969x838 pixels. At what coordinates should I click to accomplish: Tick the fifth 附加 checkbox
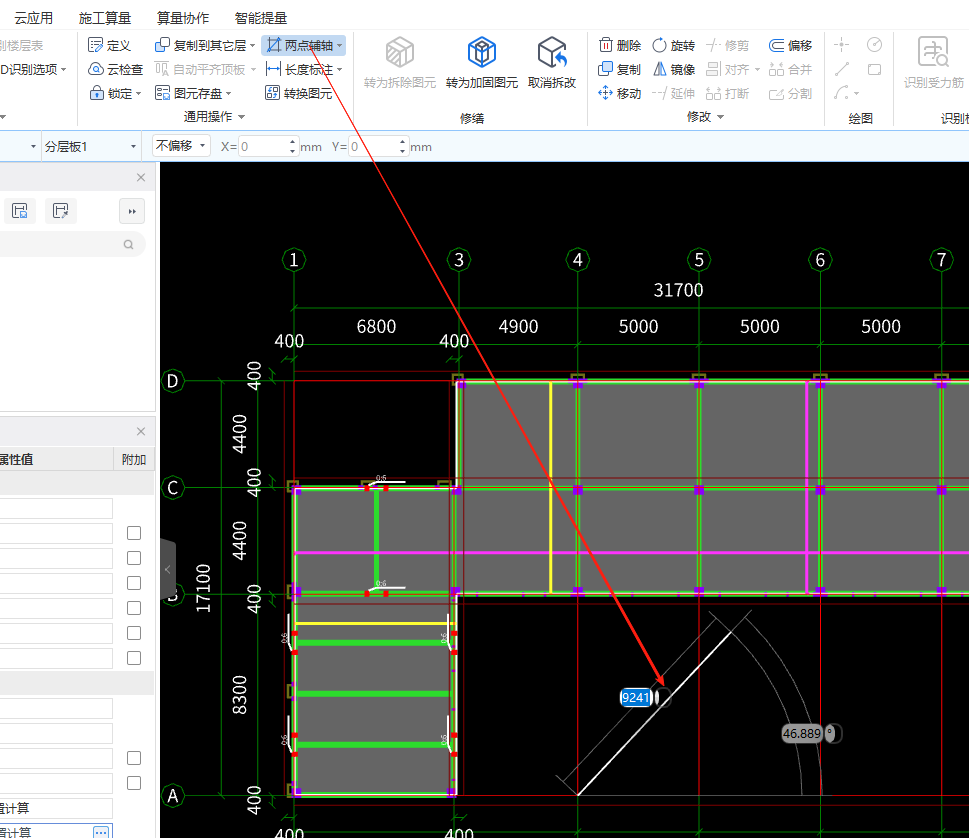pos(133,633)
